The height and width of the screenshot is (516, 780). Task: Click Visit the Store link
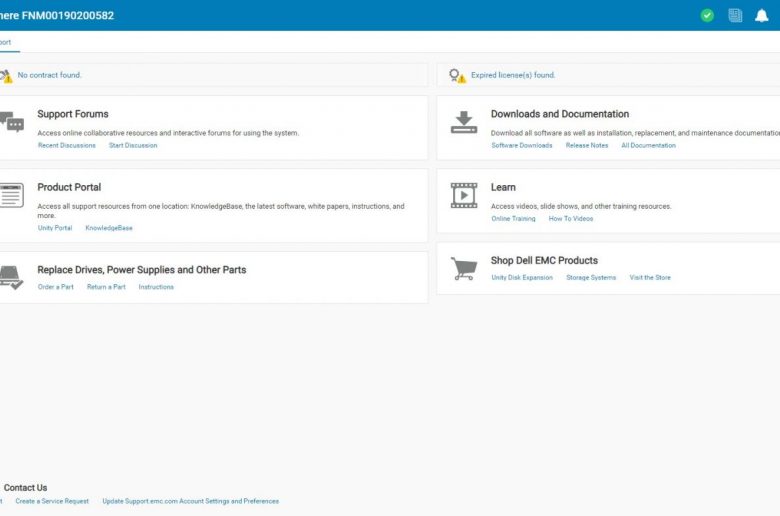pyautogui.click(x=650, y=278)
